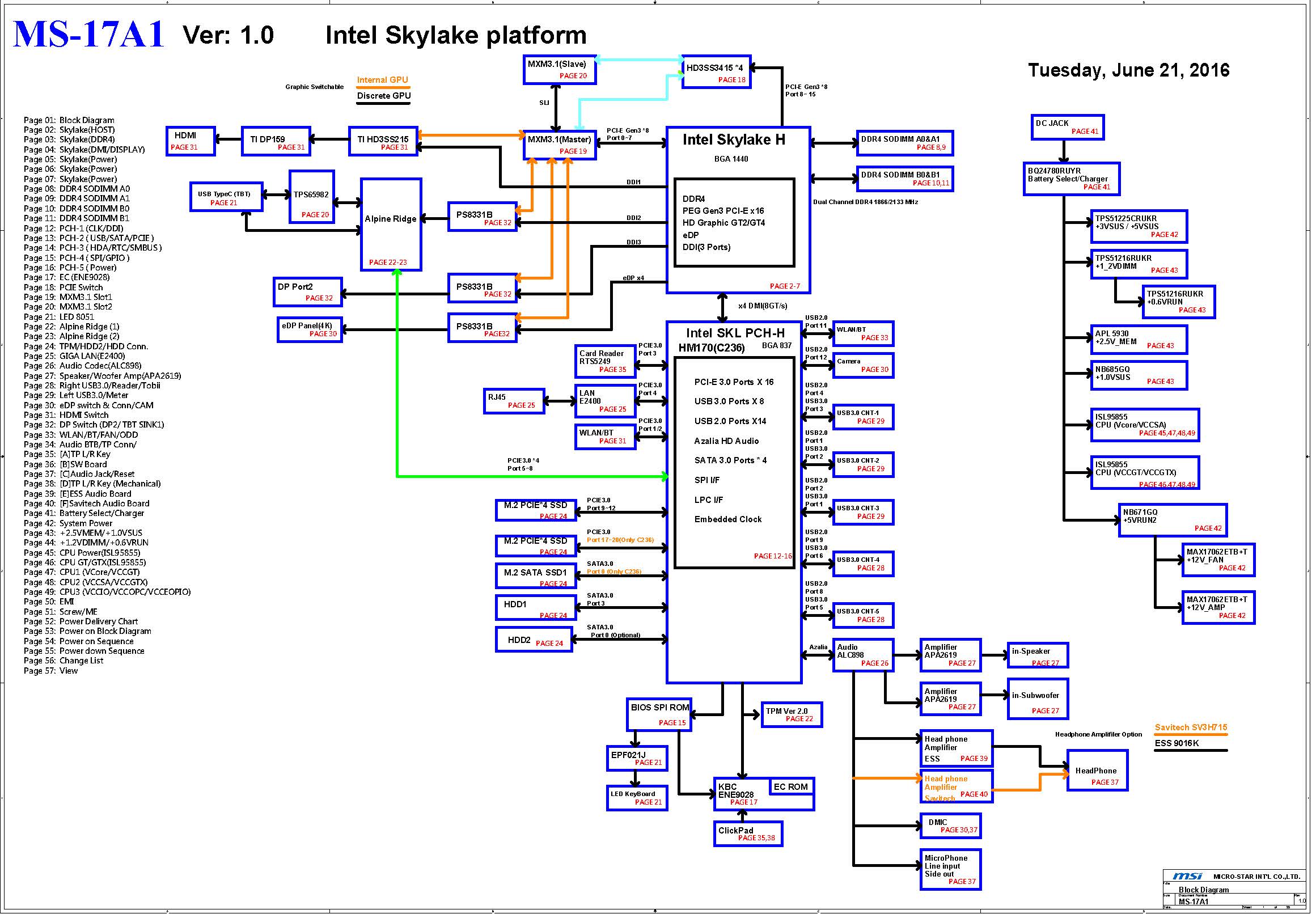Click the "HDD1" block label

pos(515,604)
